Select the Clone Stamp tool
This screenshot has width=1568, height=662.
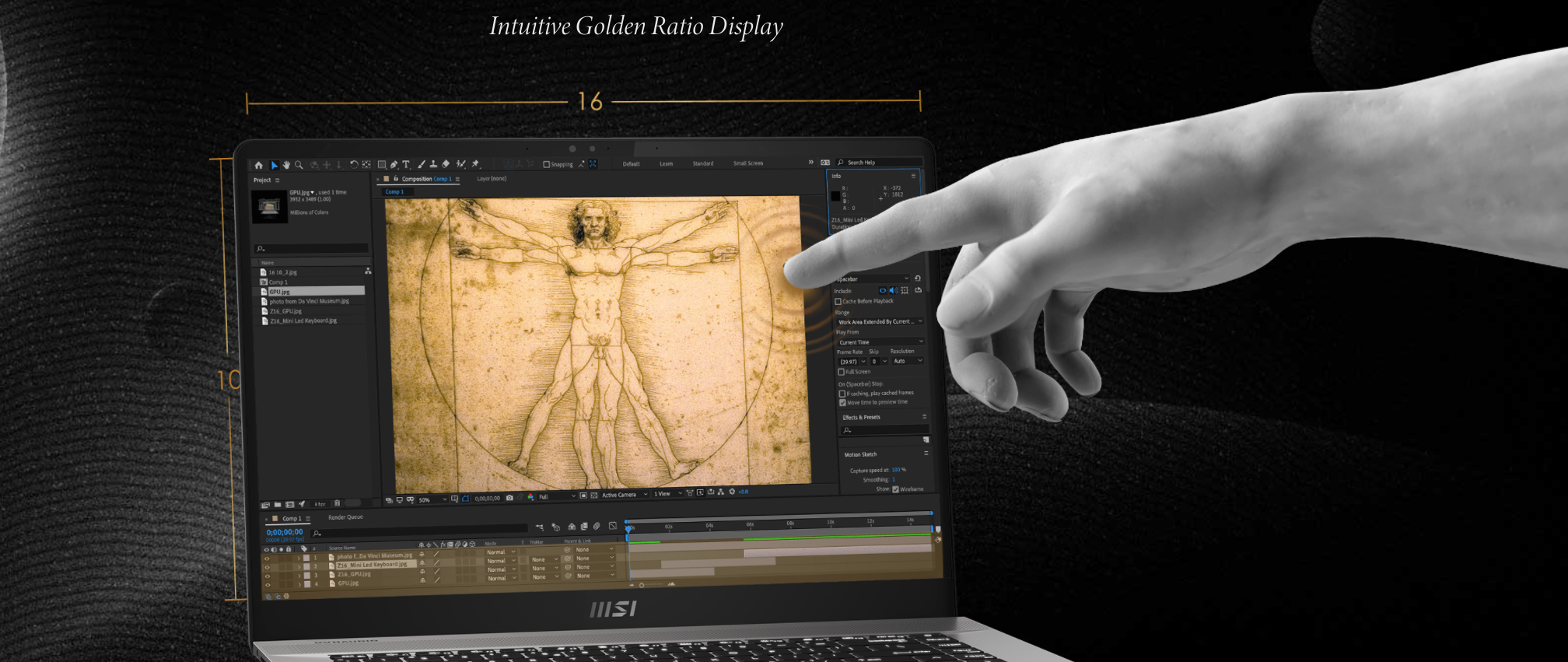click(433, 164)
